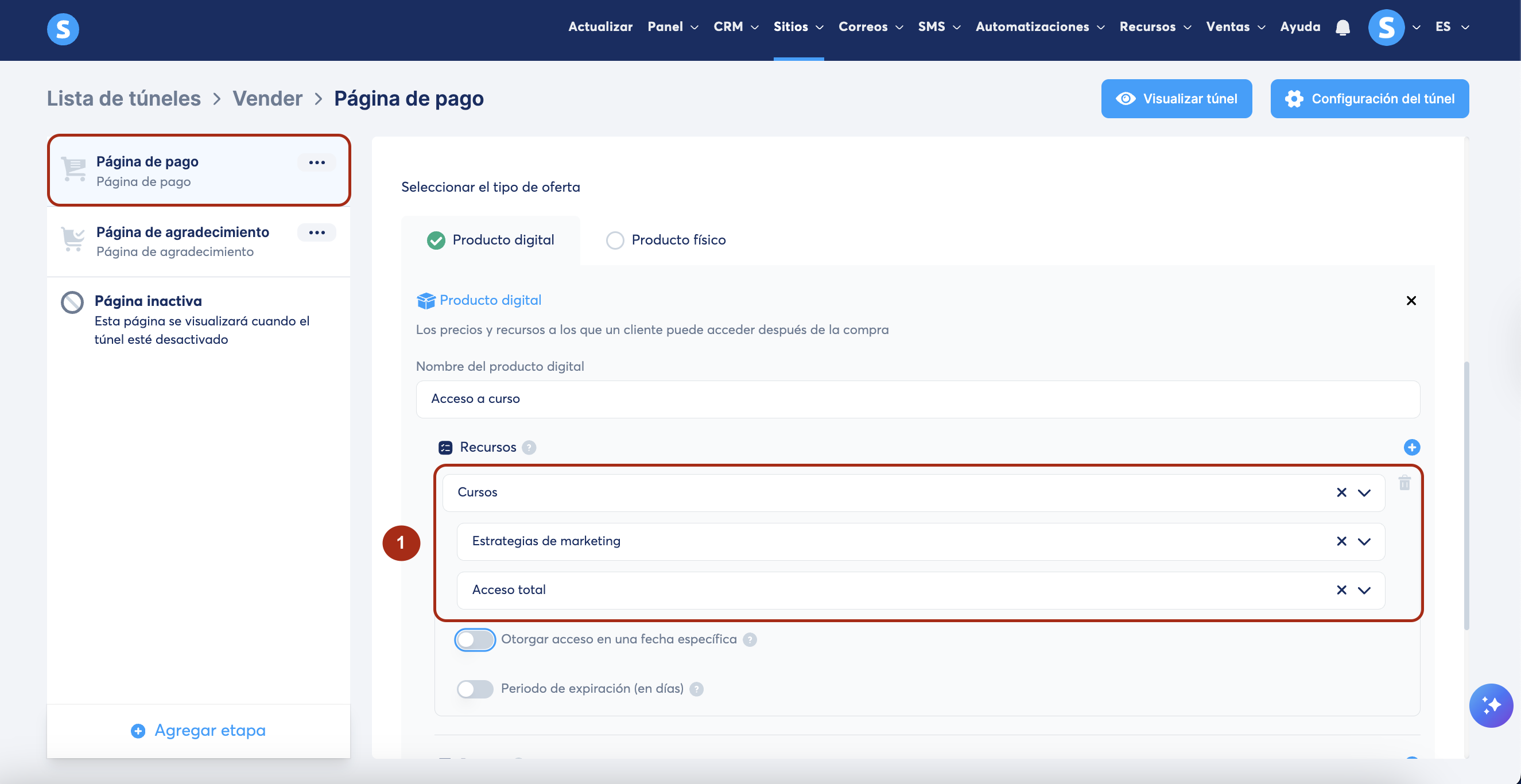Open the ES language dropdown

coord(1451,27)
